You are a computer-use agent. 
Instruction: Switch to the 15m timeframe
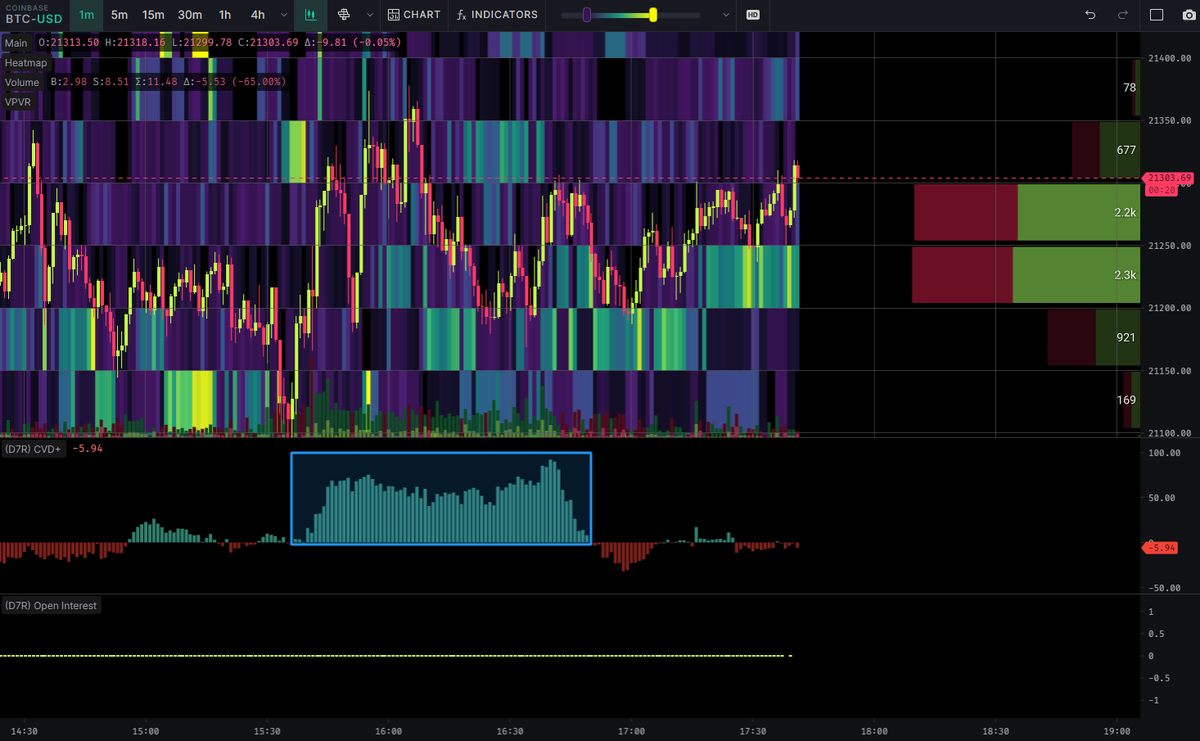(x=153, y=15)
